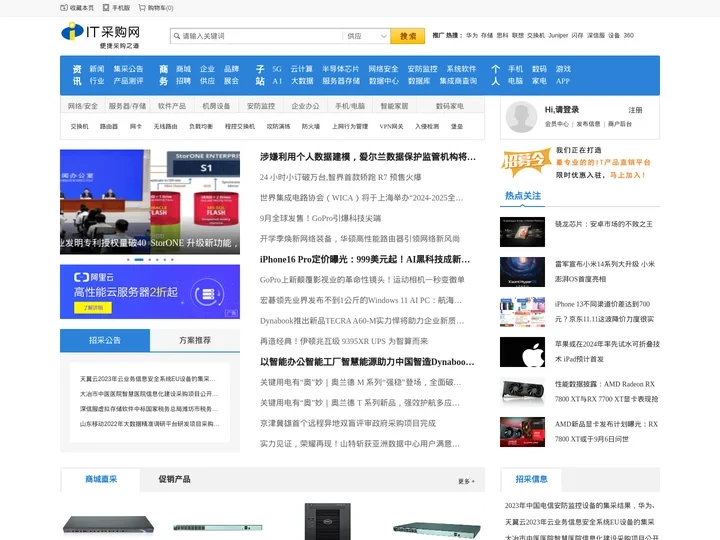
Task: Click the 热点关注 section heading
Action: [523, 196]
